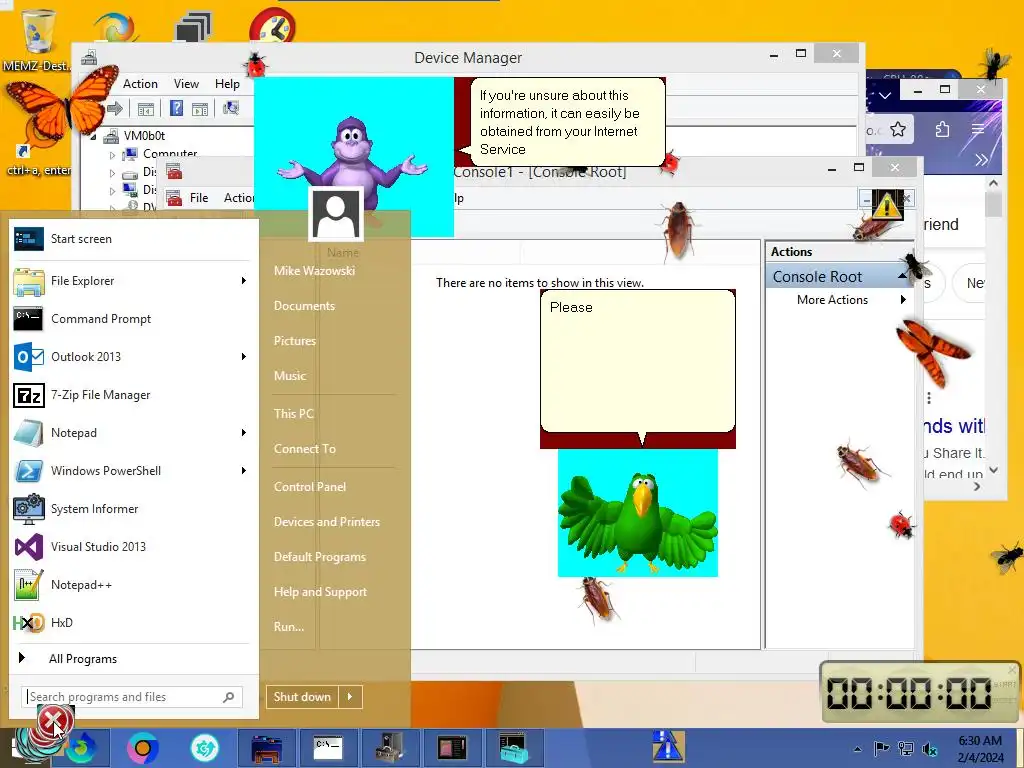Image resolution: width=1024 pixels, height=768 pixels.
Task: Open Documents from start menu
Action: click(304, 306)
